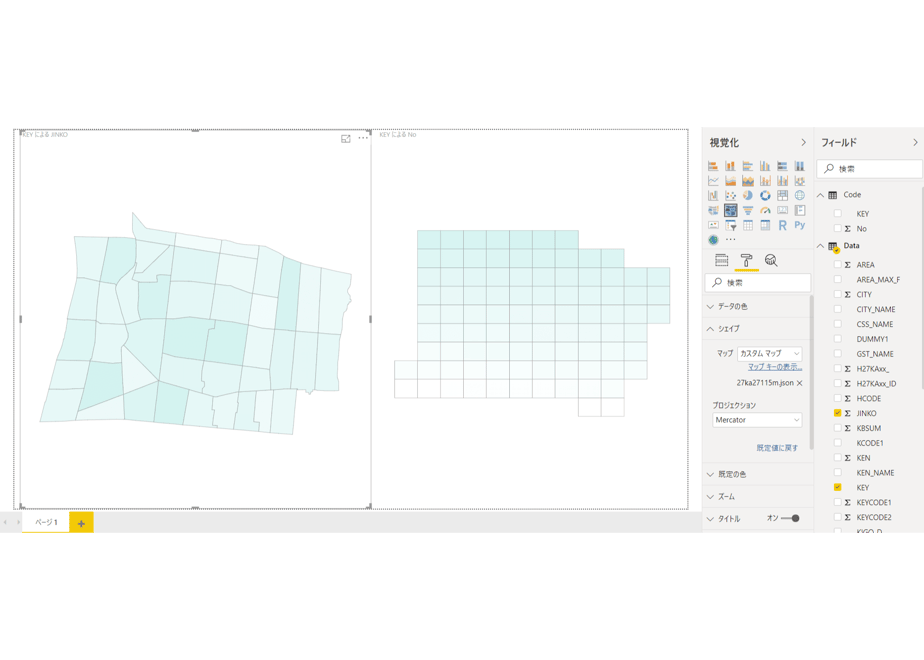Select the ArcGIS Maps visual
Image resolution: width=924 pixels, height=660 pixels.
[x=713, y=240]
